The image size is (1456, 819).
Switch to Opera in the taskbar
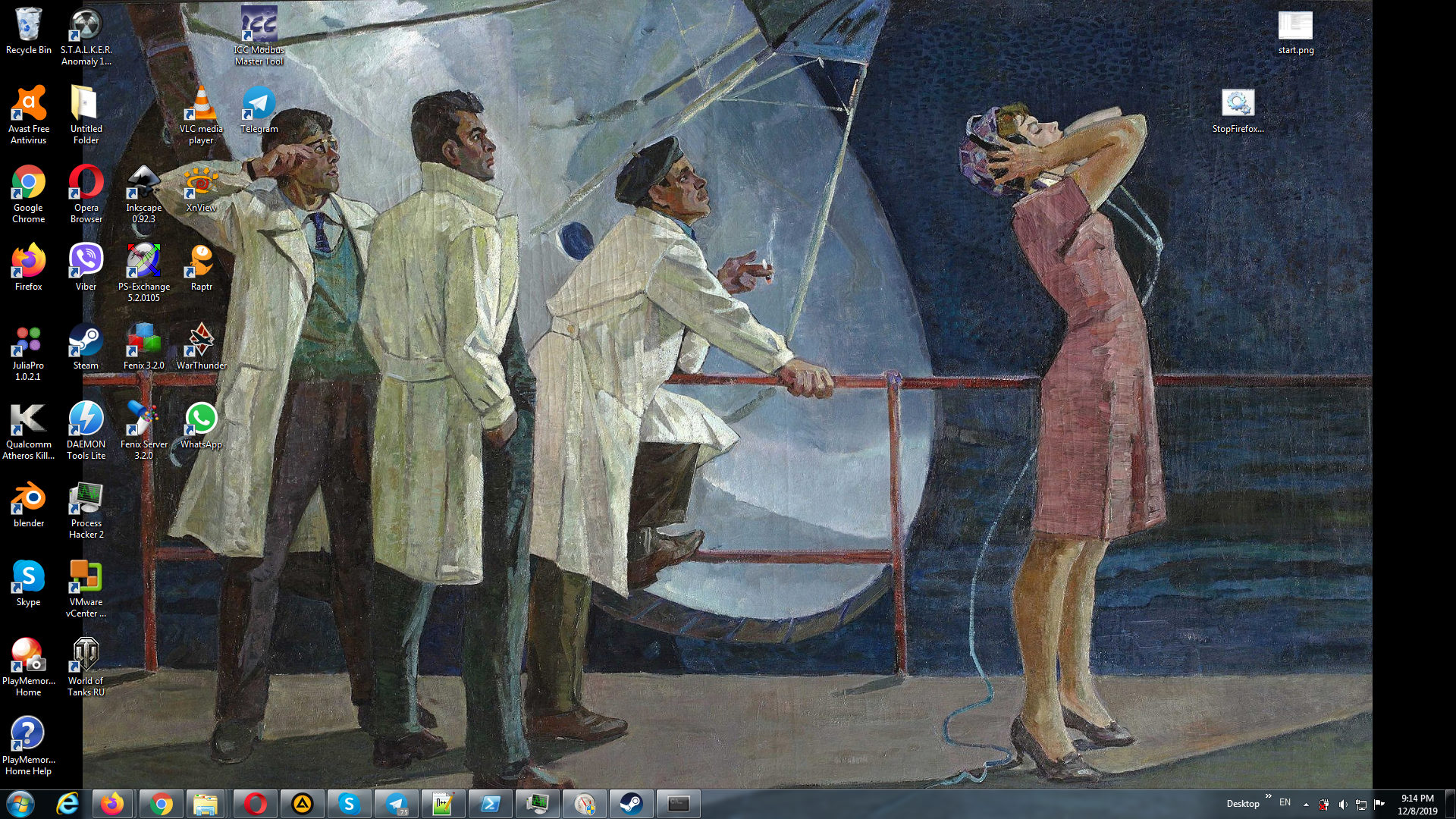point(255,804)
